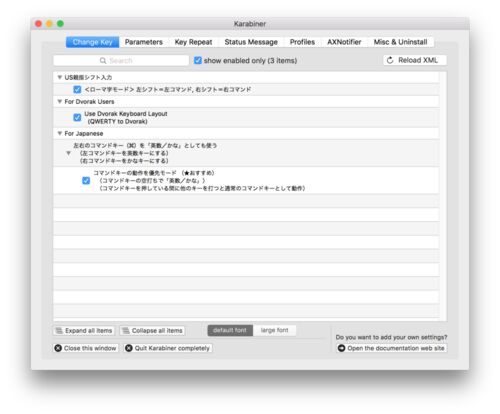Click the red close window button

pyautogui.click(x=39, y=24)
